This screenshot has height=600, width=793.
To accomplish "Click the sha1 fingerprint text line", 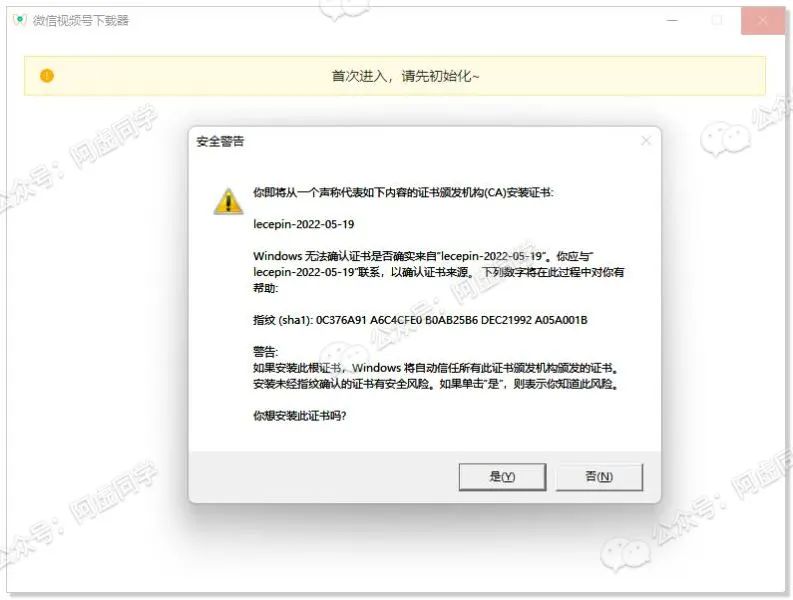I will 420,320.
